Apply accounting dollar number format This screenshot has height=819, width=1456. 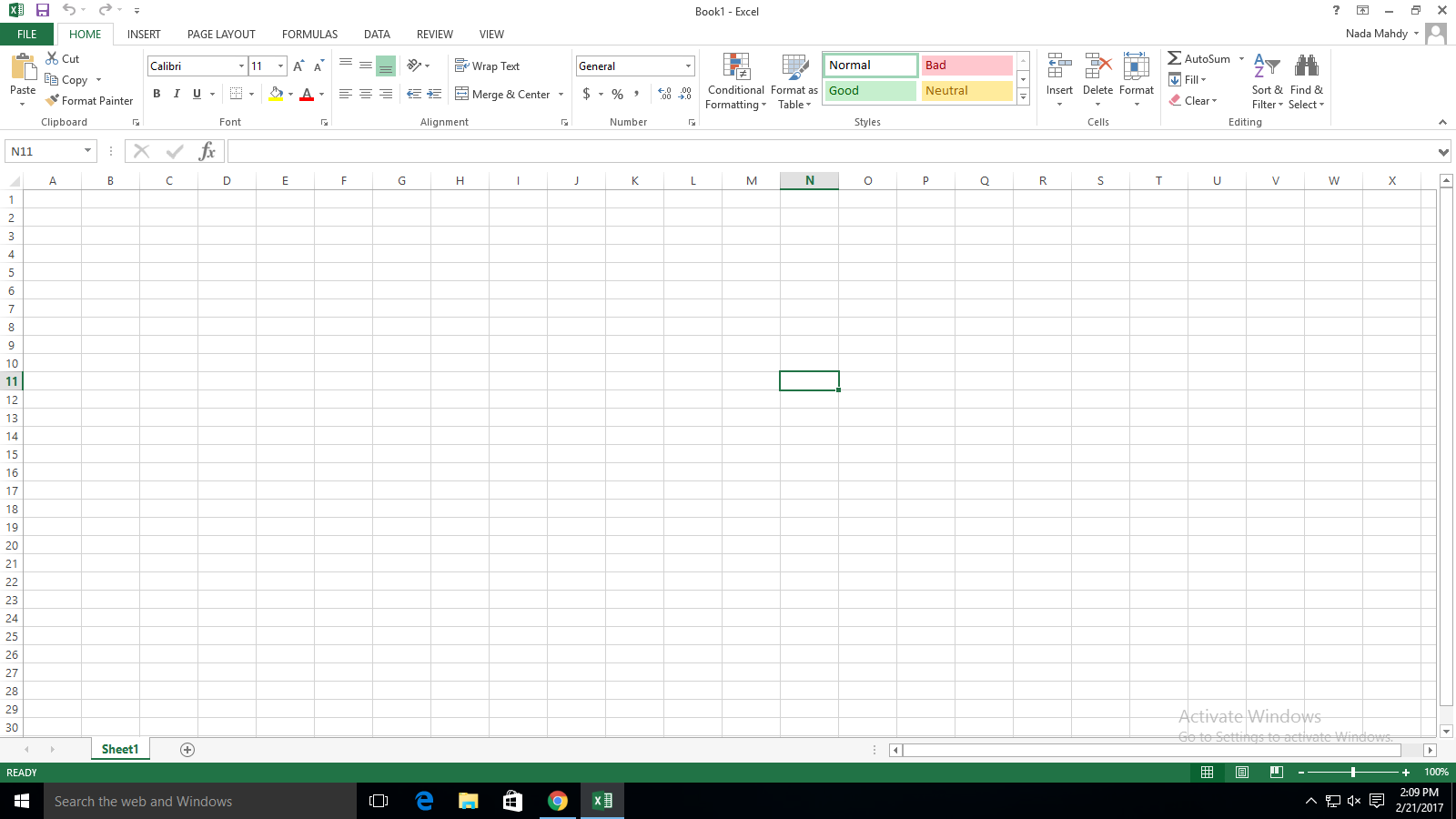coord(586,94)
